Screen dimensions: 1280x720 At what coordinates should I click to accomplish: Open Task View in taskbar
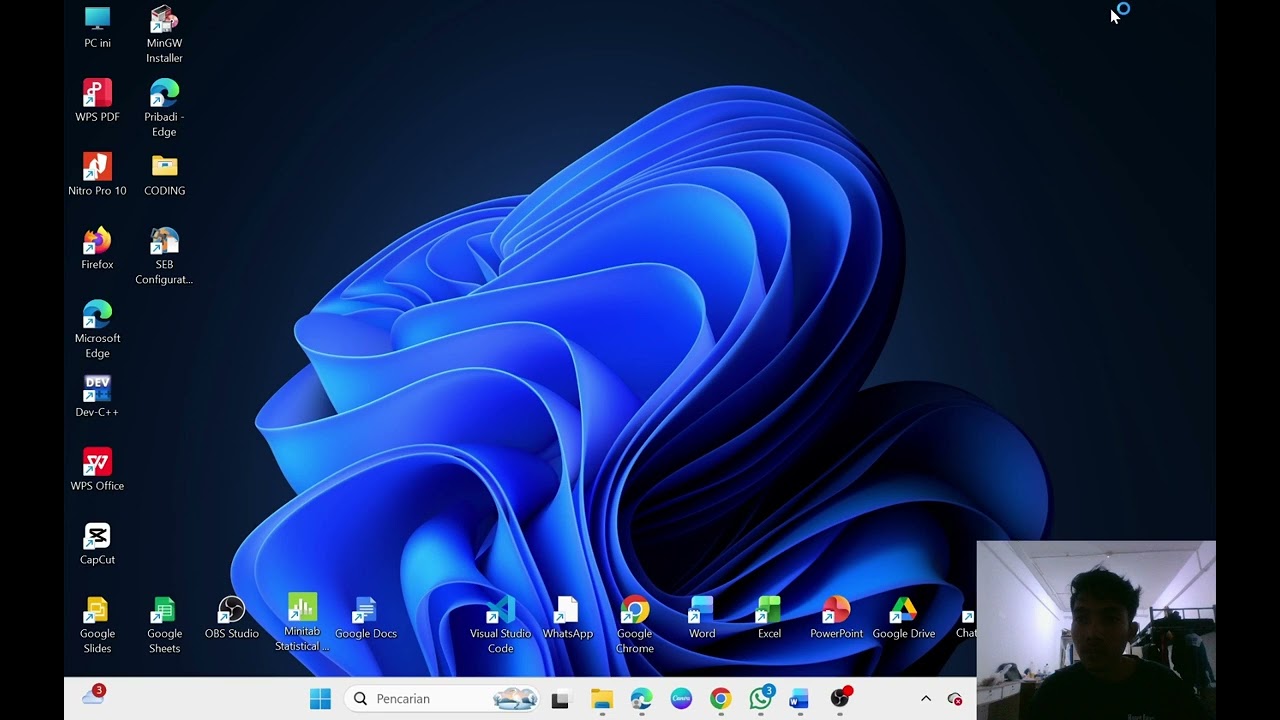click(560, 699)
